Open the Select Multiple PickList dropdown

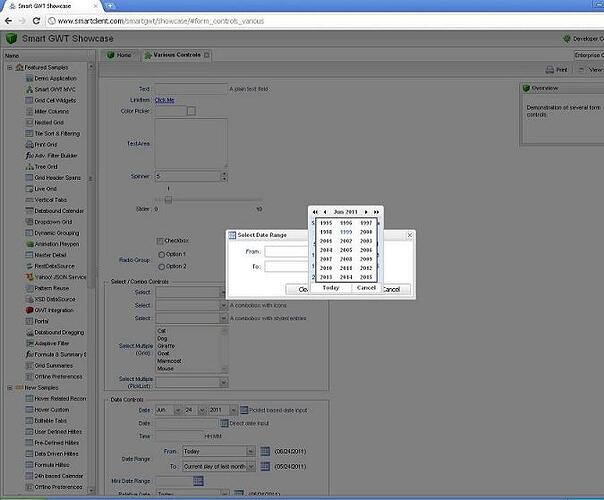pyautogui.click(x=223, y=383)
